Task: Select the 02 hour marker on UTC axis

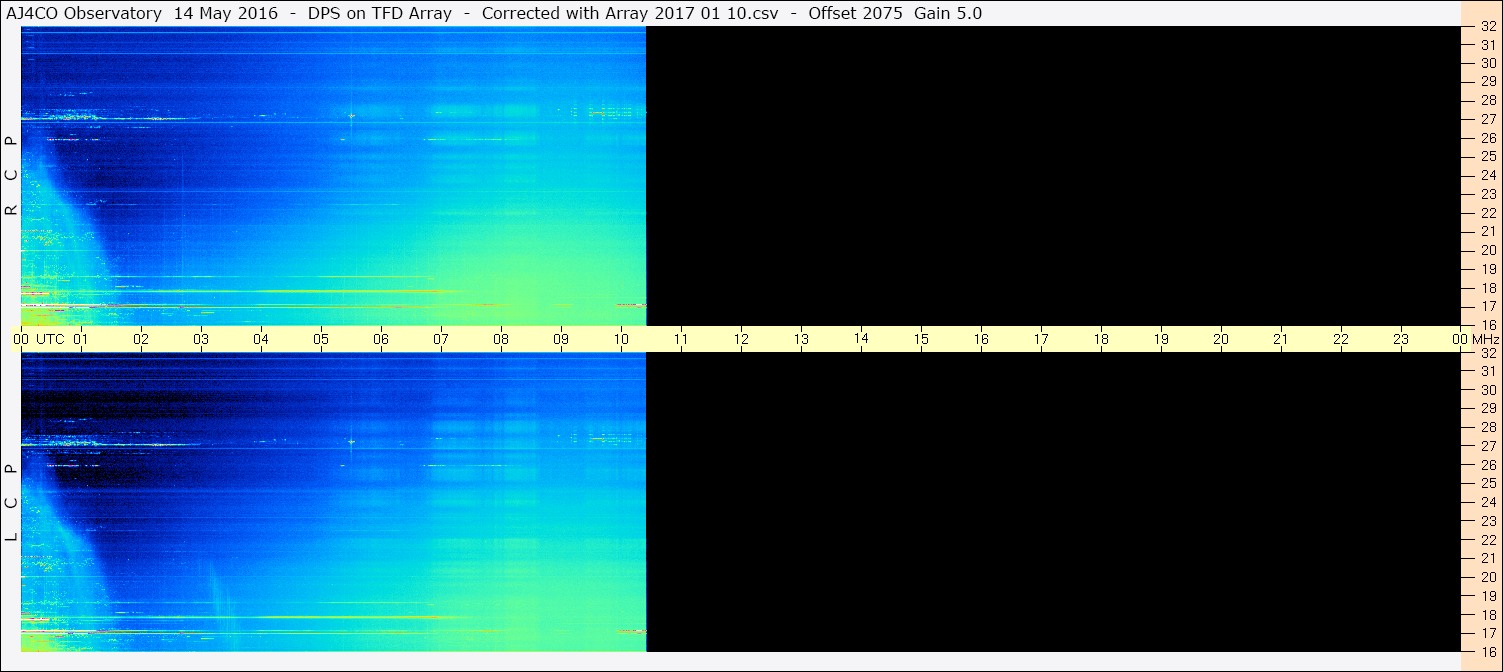Action: pos(141,339)
